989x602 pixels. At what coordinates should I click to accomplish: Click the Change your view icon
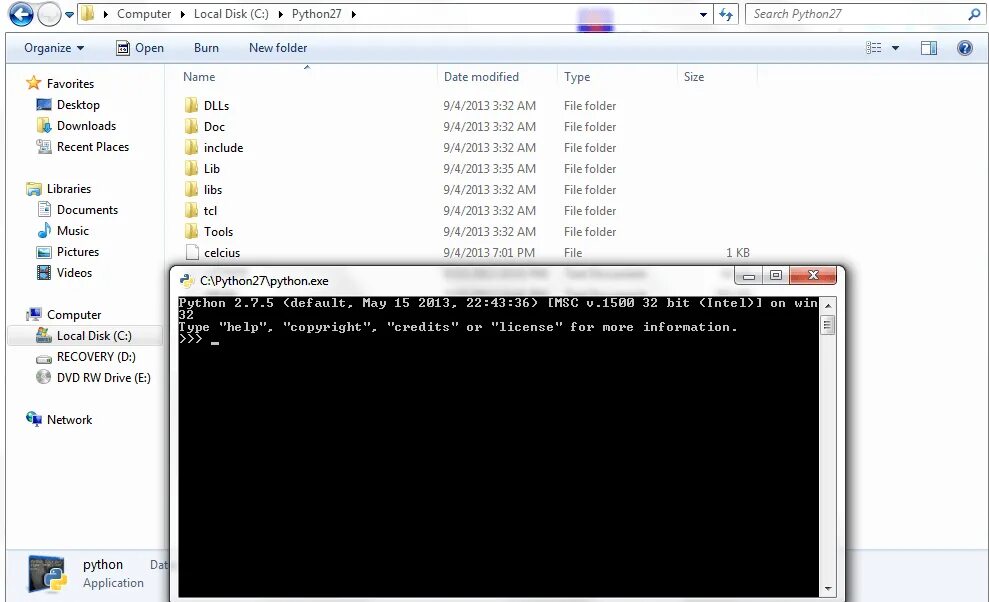(x=874, y=48)
